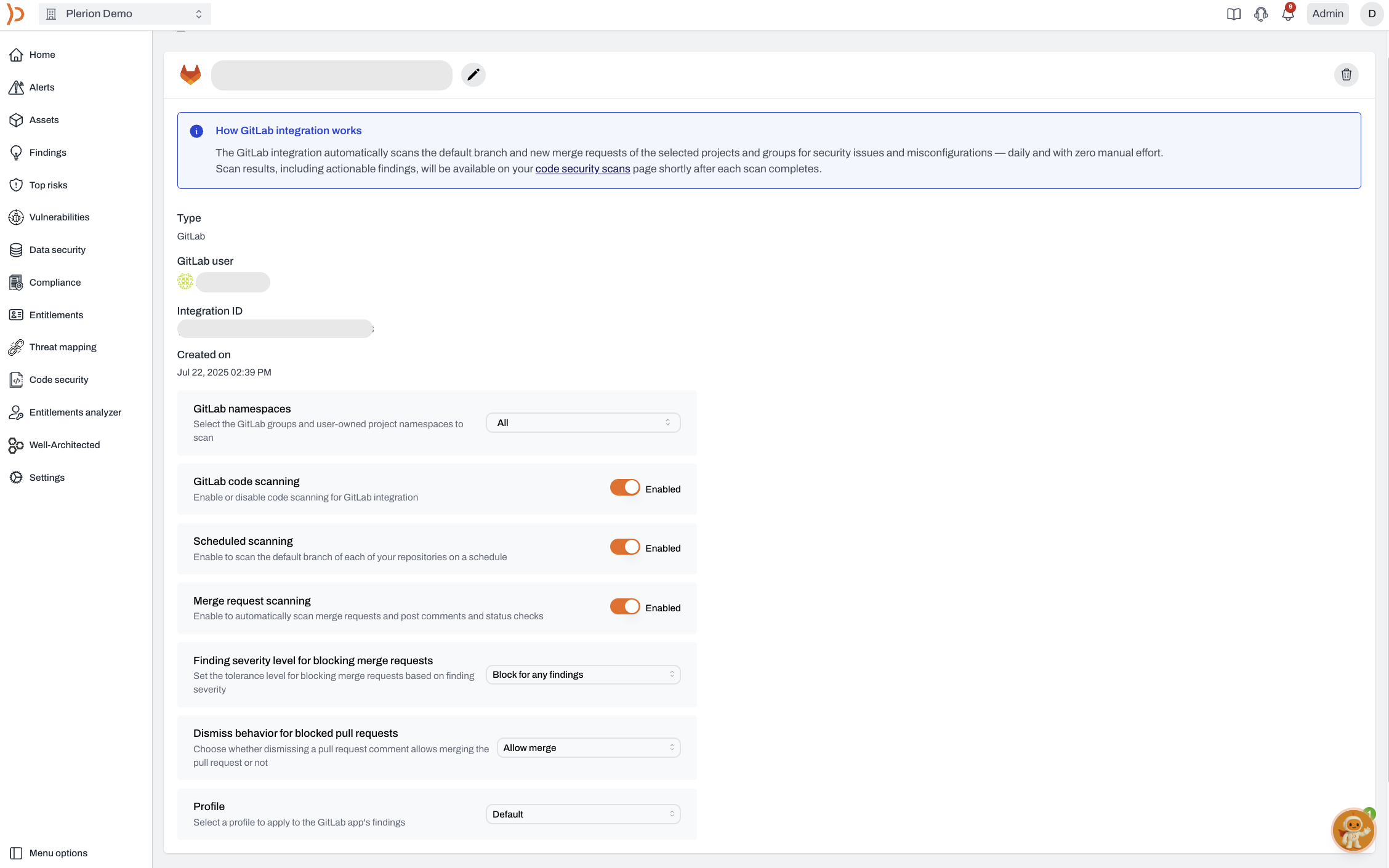This screenshot has width=1389, height=868.
Task: Click the Entitlements card icon
Action: pyautogui.click(x=16, y=315)
